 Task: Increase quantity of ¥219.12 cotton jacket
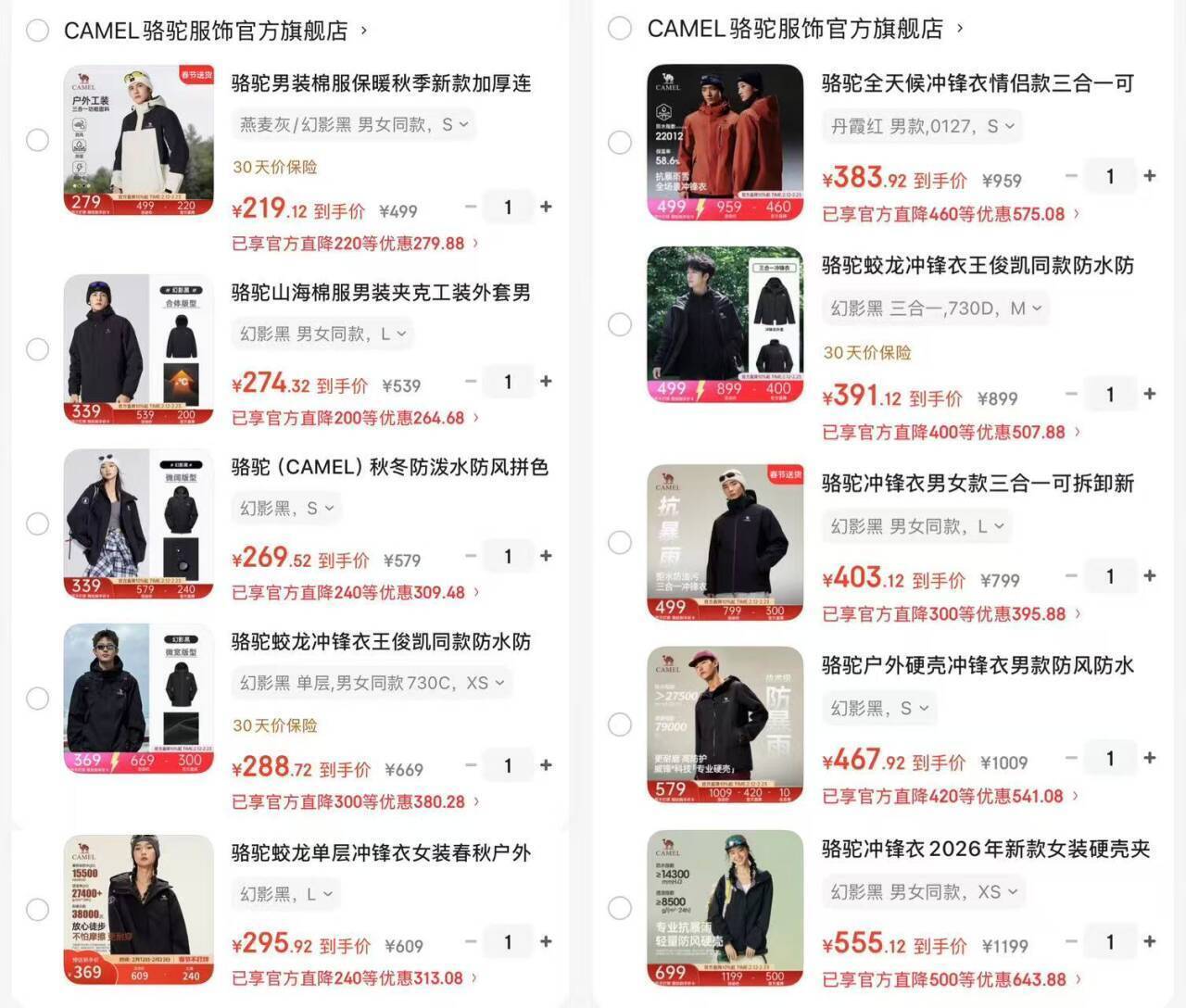546,207
